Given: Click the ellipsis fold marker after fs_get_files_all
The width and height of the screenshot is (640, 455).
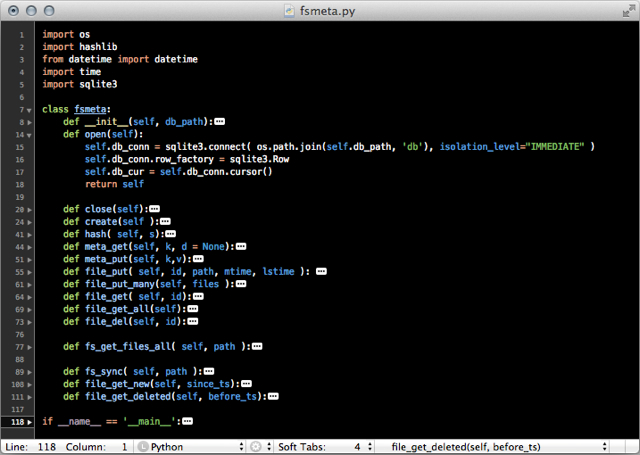Looking at the screenshot, I should pos(257,346).
